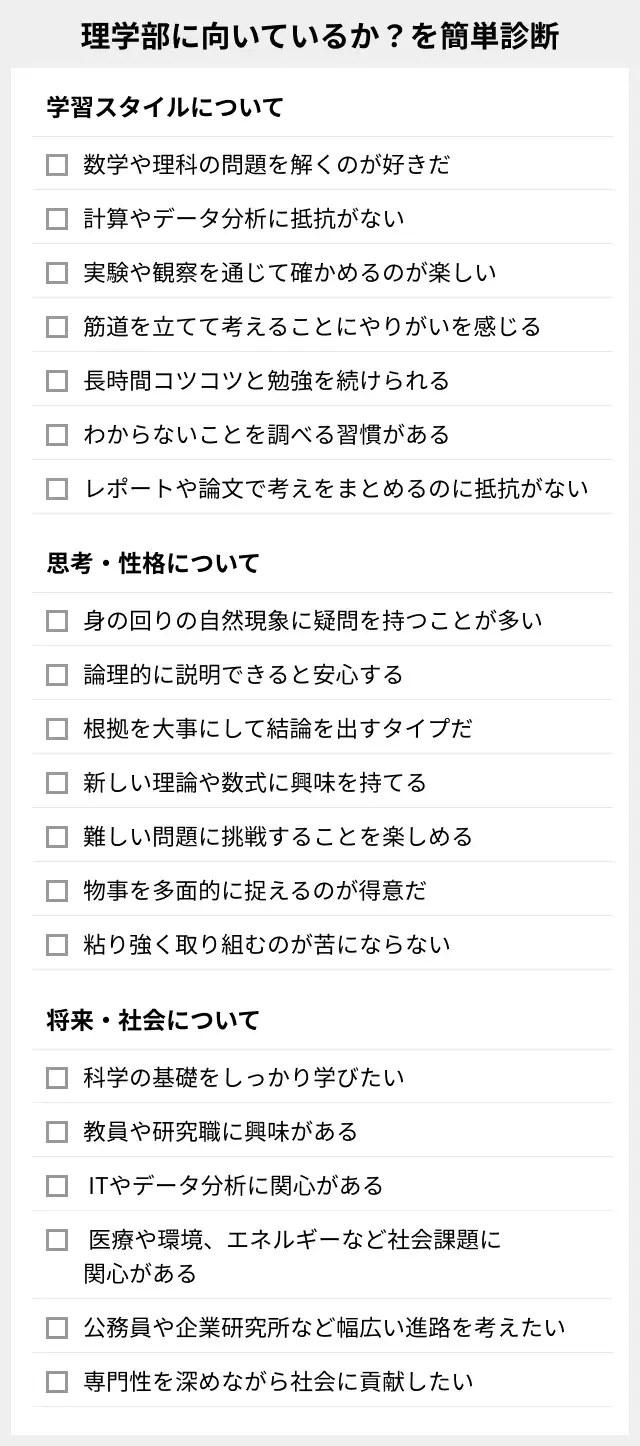Enable the 新しい理論や数式に興味を持てる checkbox
Screen dimensions: 640x1446
57,783
